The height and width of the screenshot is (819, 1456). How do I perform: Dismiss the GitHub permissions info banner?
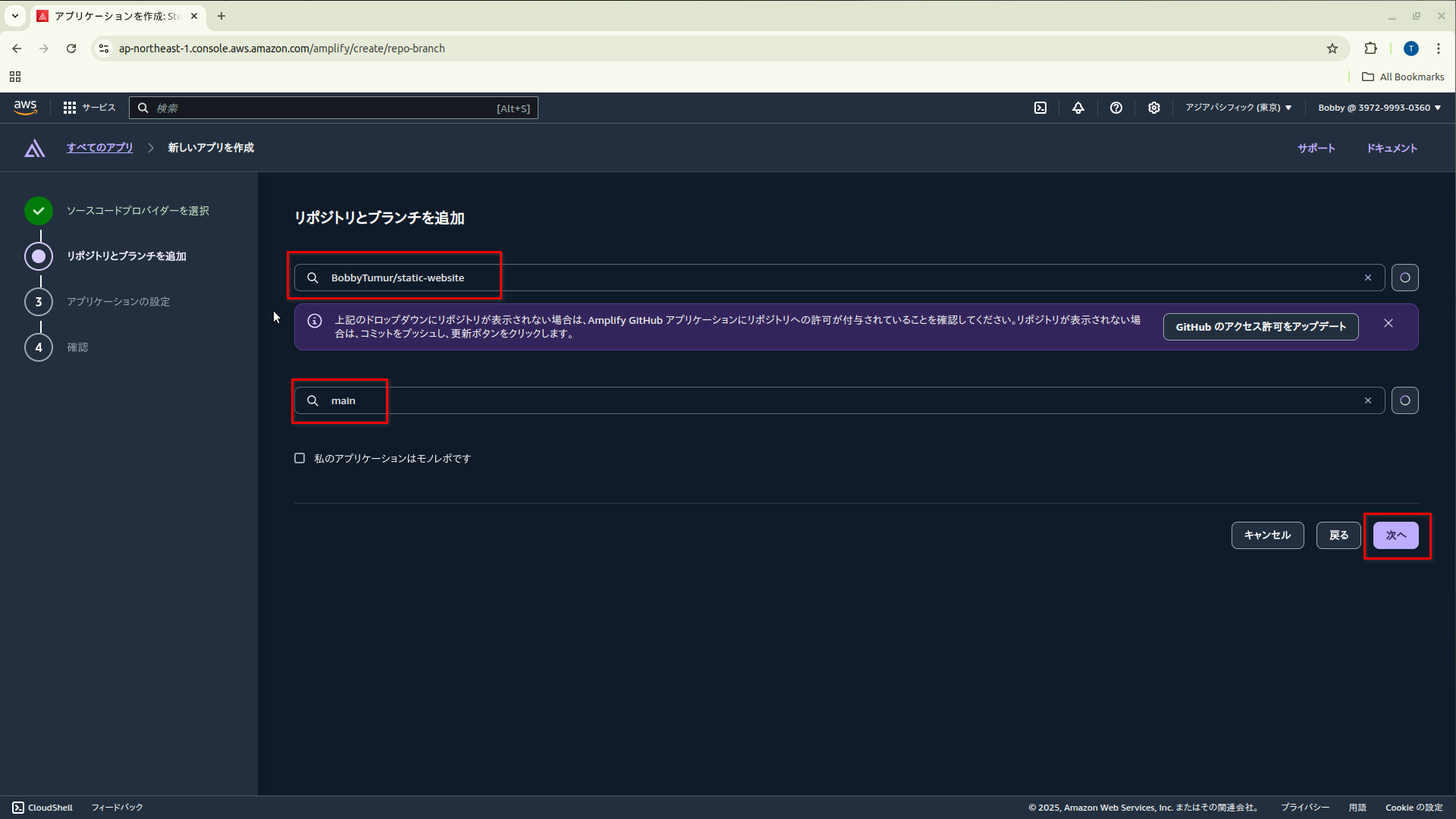pos(1388,323)
